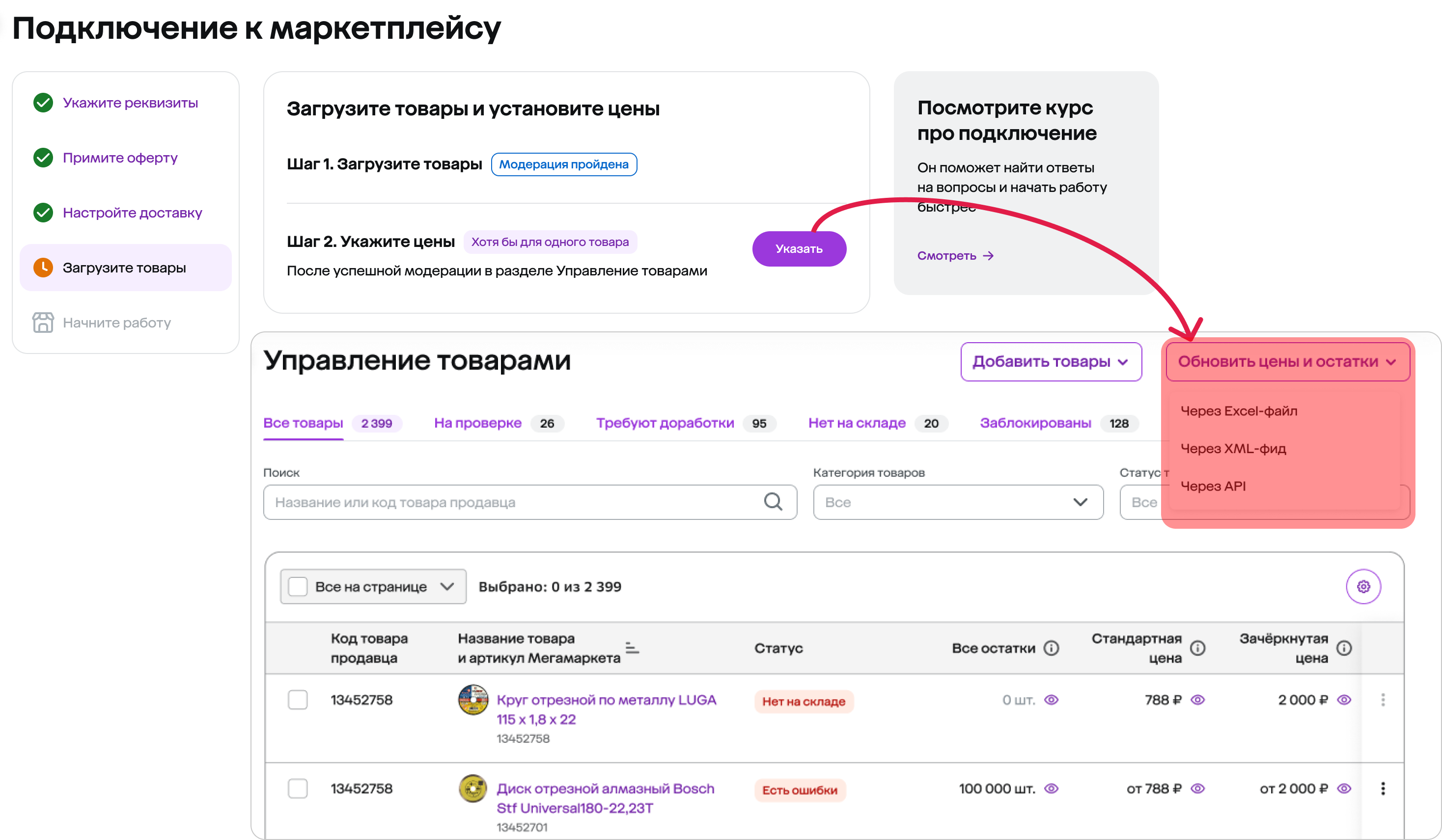Show stock details eye icon for 0 шт.
1442x840 pixels.
pyautogui.click(x=1051, y=700)
